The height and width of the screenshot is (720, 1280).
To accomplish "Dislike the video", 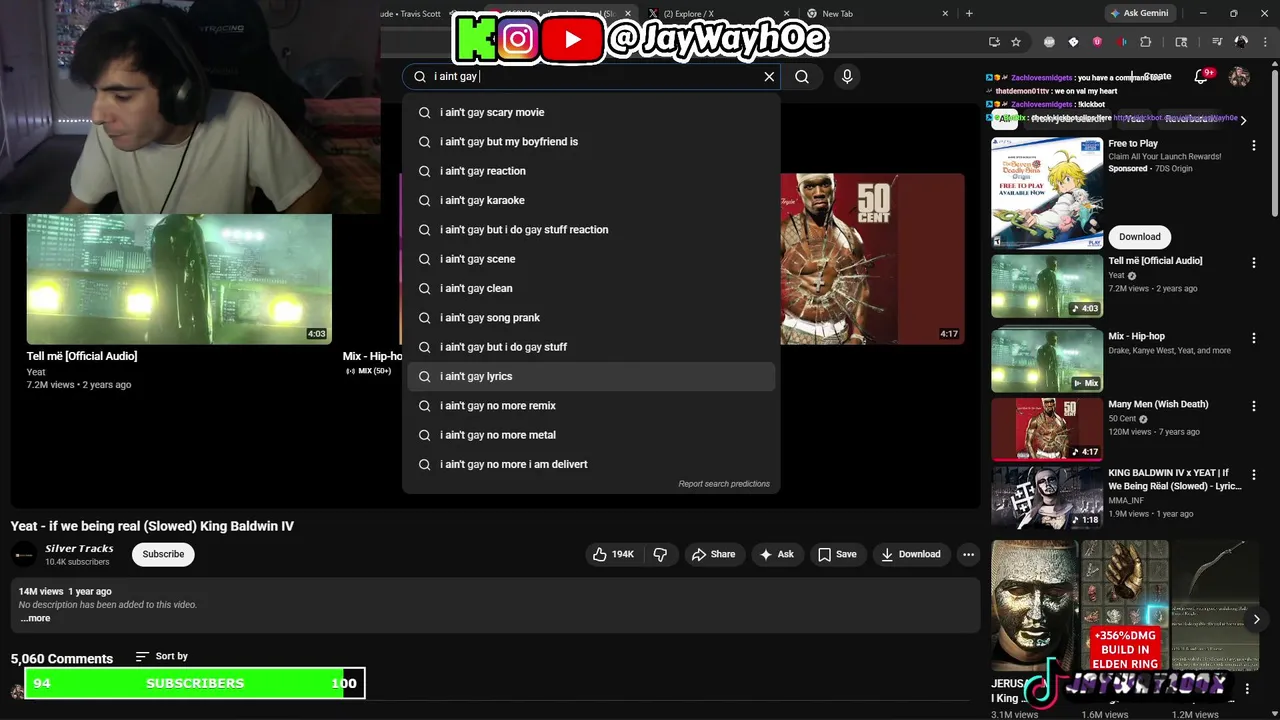I will (660, 554).
